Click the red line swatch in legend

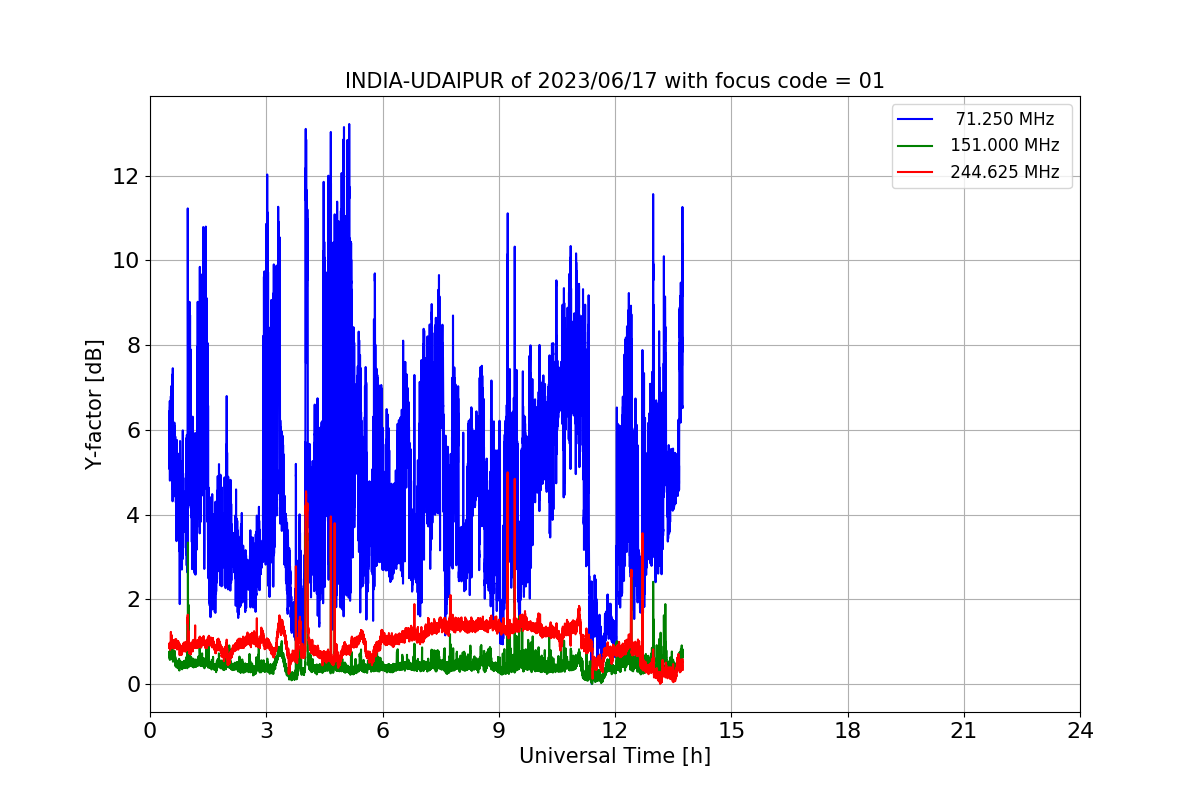point(916,172)
